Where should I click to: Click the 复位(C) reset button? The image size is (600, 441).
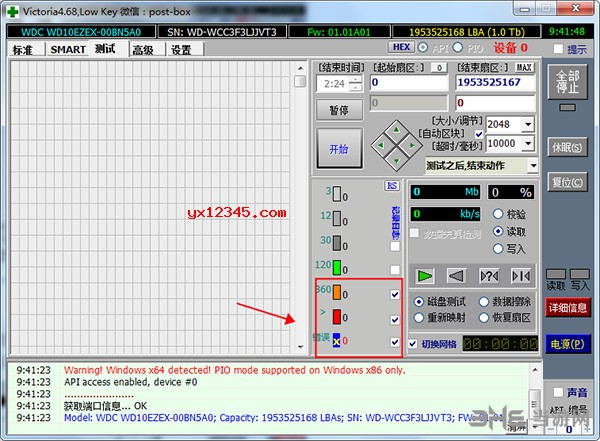pos(567,182)
